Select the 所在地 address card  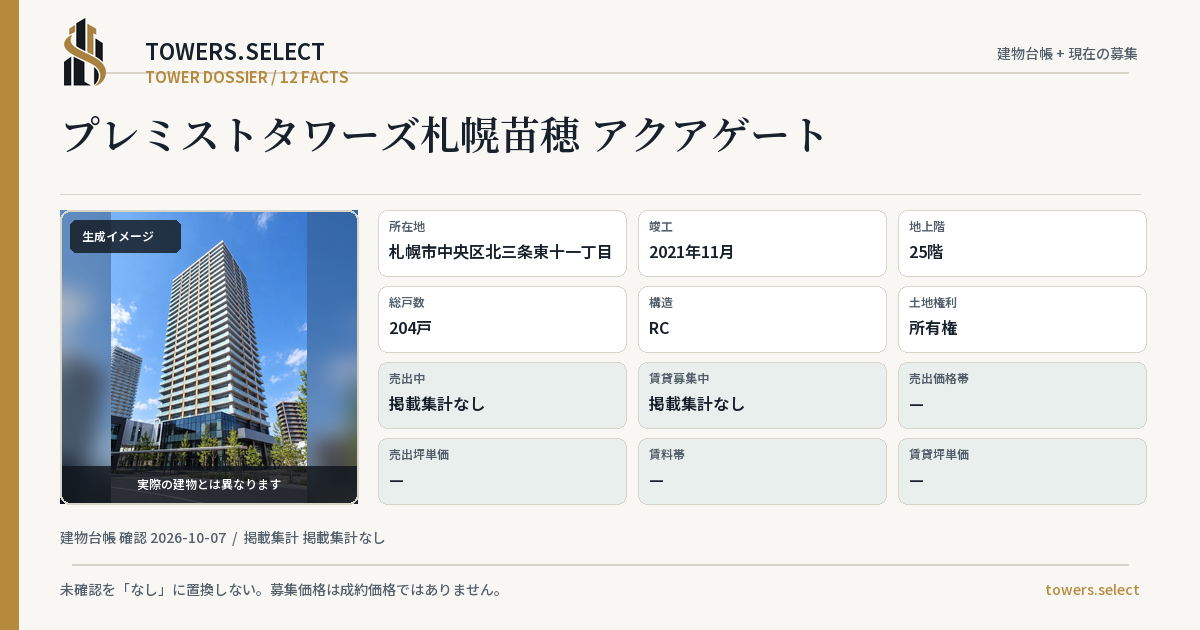click(502, 243)
